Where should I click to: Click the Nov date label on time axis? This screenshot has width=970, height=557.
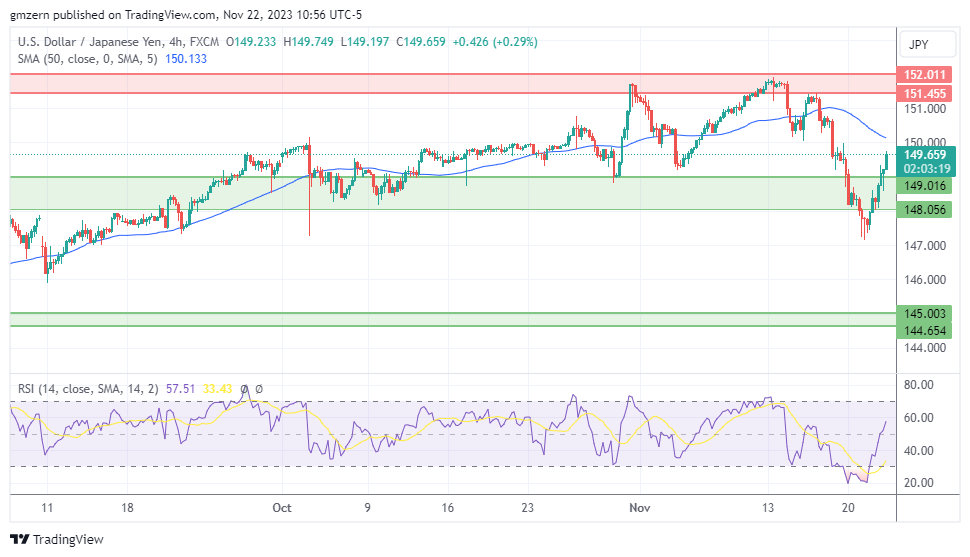640,508
